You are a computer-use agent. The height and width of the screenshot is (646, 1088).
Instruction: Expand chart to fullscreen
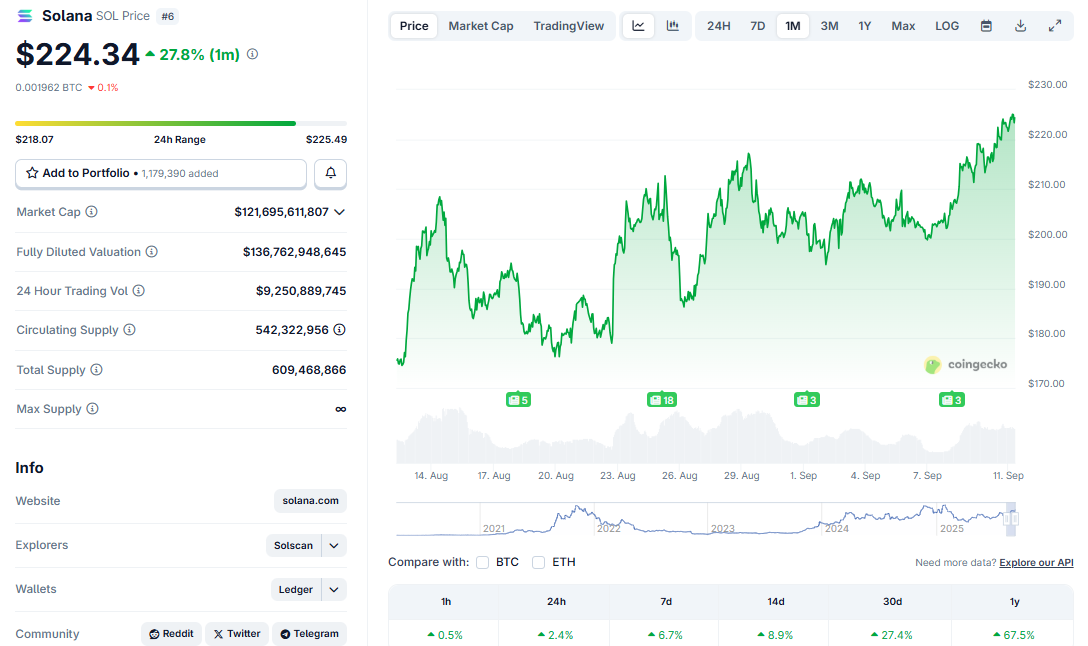coord(1055,26)
